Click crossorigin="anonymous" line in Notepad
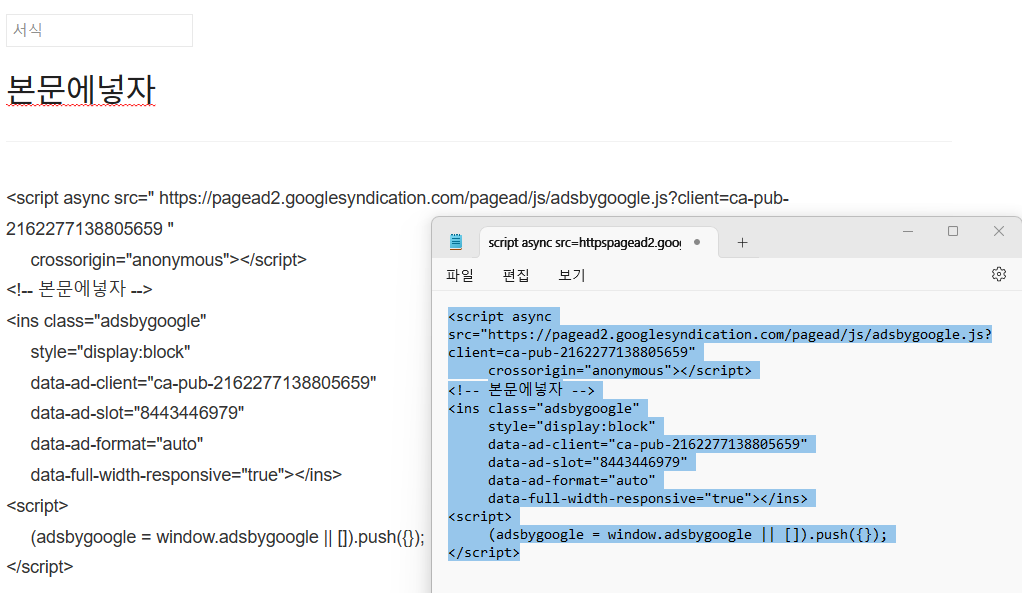The image size is (1022, 593). tap(619, 371)
